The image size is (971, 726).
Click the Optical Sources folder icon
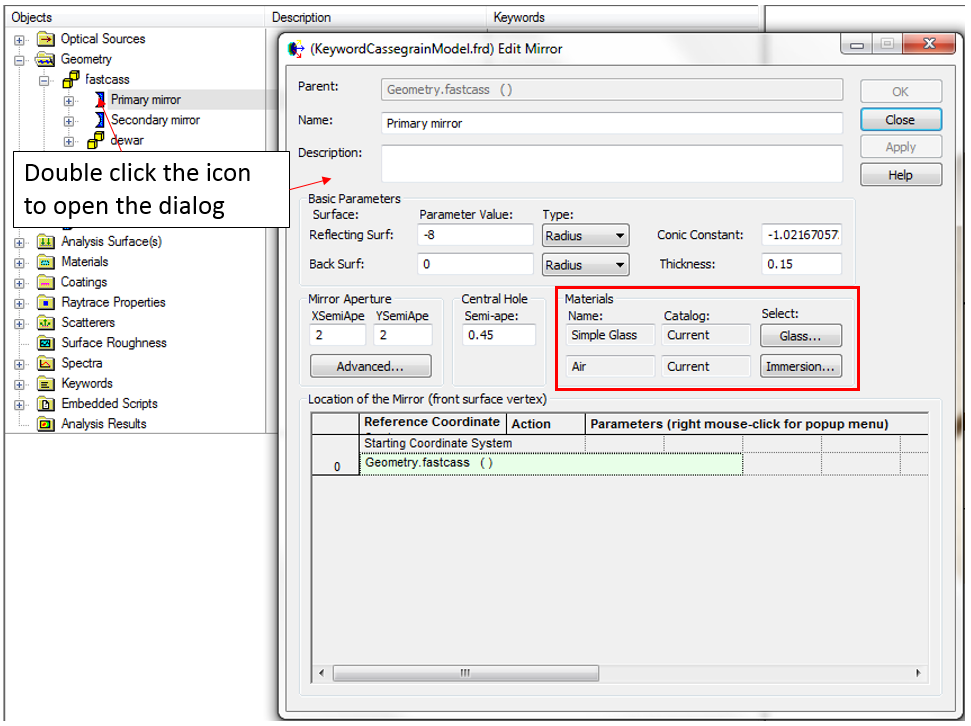[45, 39]
